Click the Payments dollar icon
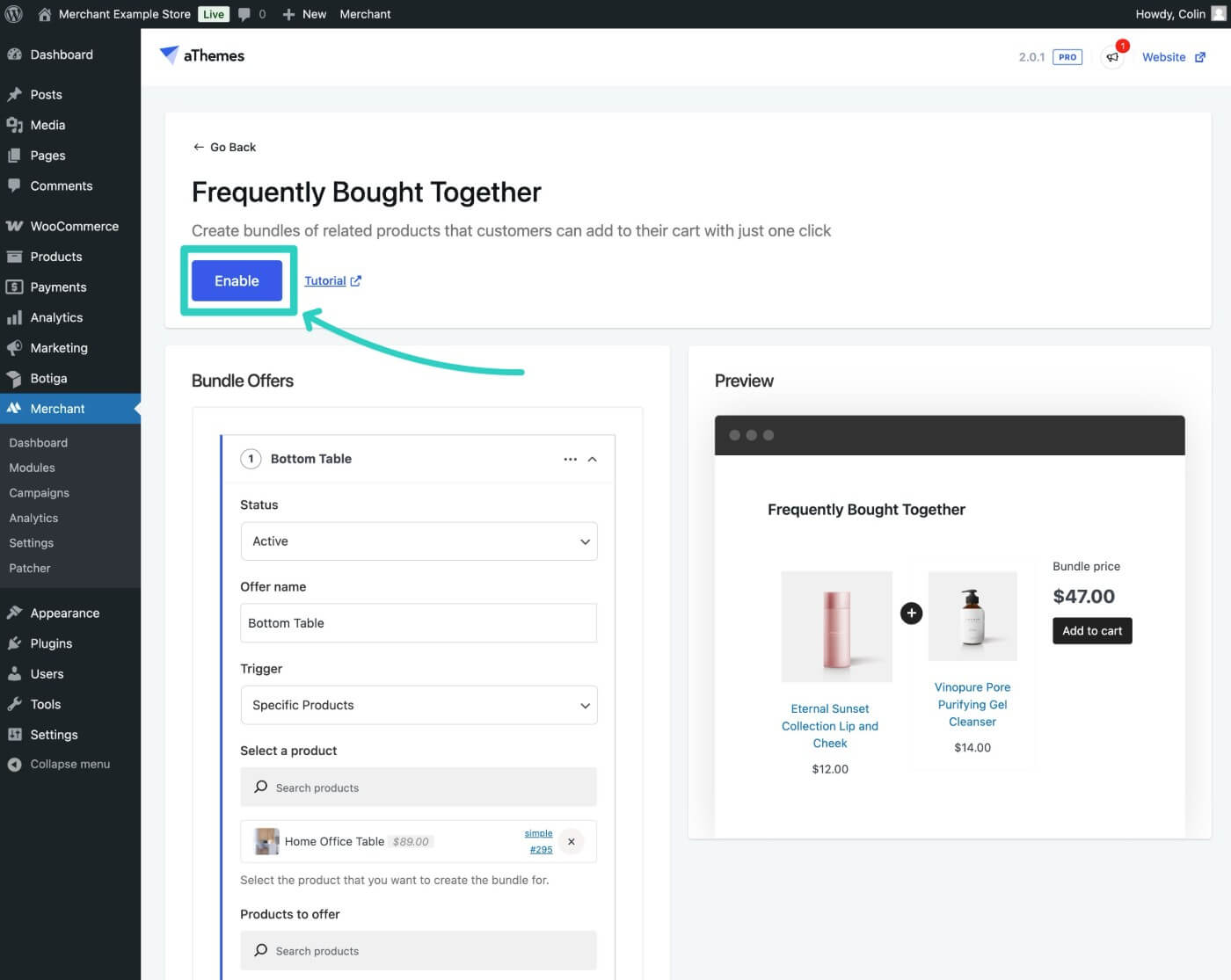This screenshot has width=1231, height=980. 14,287
